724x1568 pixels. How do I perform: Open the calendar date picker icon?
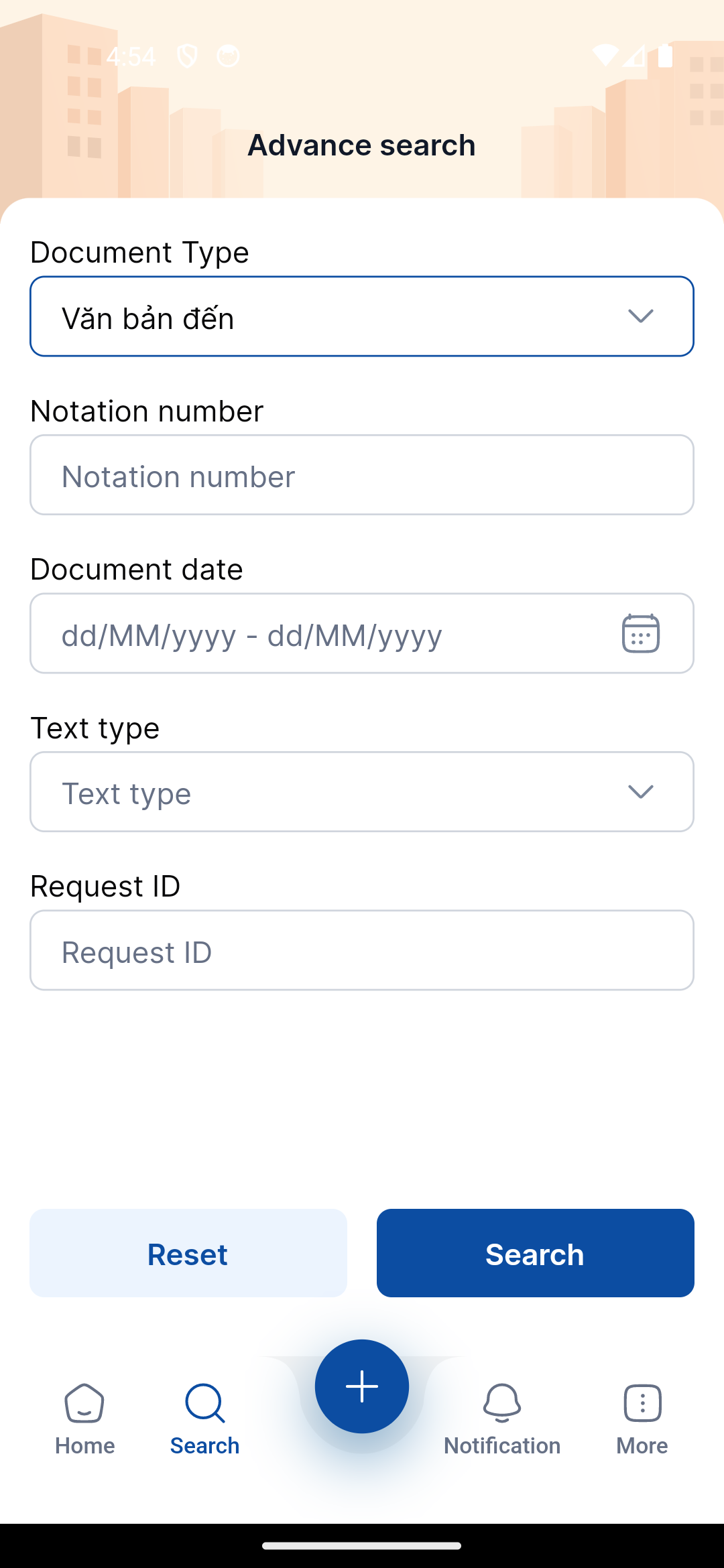tap(640, 633)
